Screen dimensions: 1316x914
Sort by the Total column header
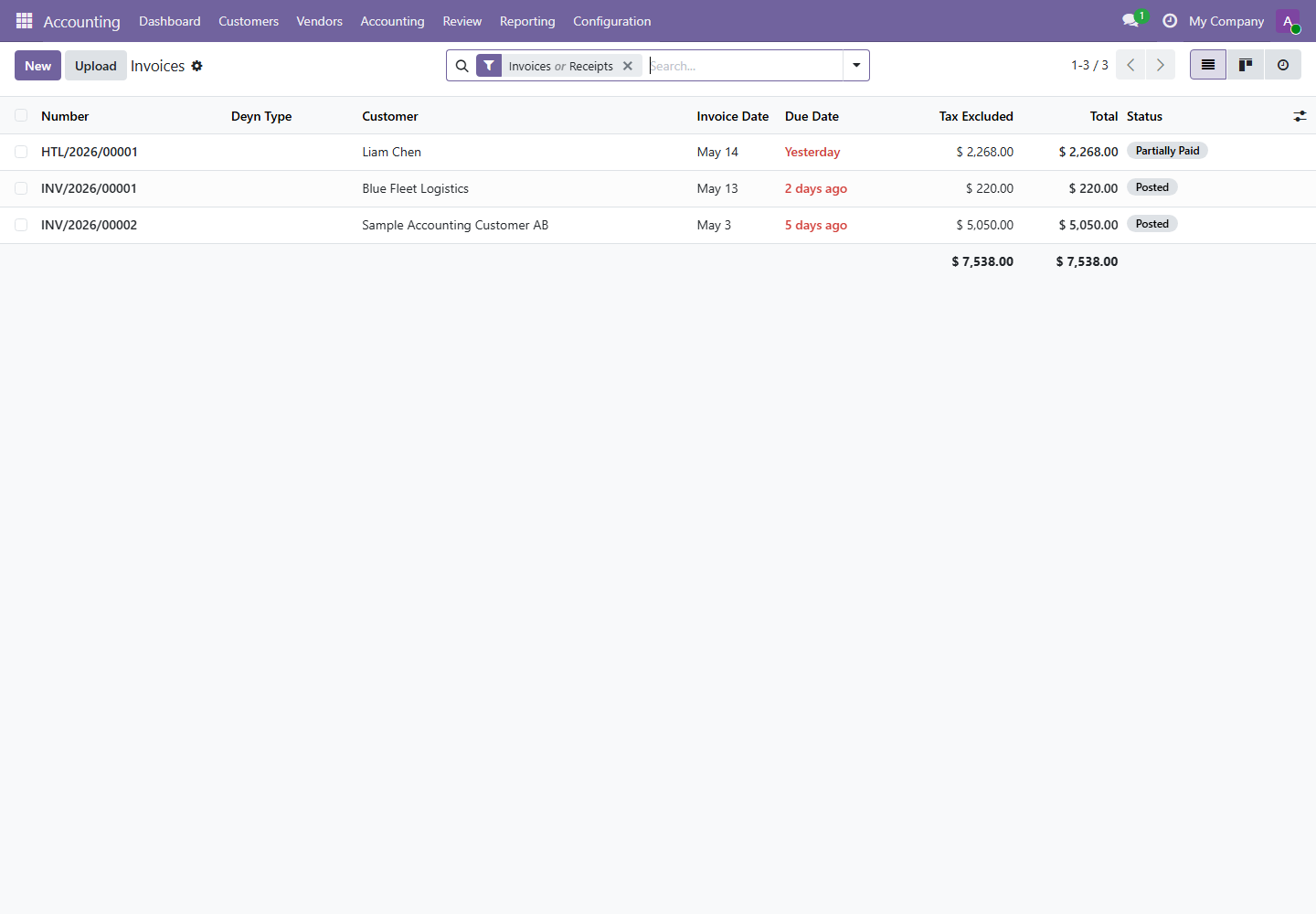coord(1104,116)
